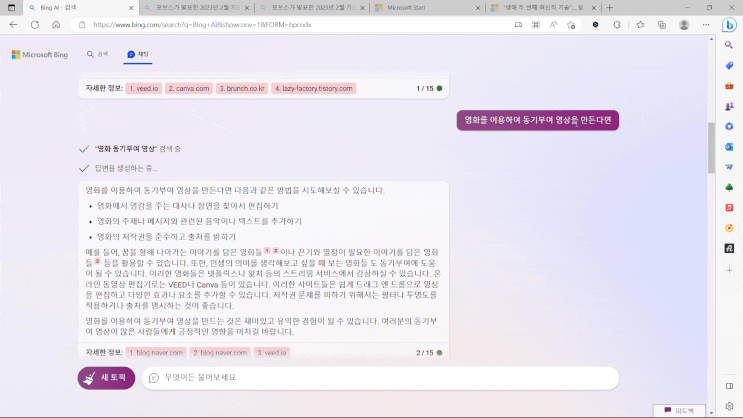Screen dimensions: 743x418
Task: Open the red music sidebar app
Action: pyautogui.click(x=729, y=208)
